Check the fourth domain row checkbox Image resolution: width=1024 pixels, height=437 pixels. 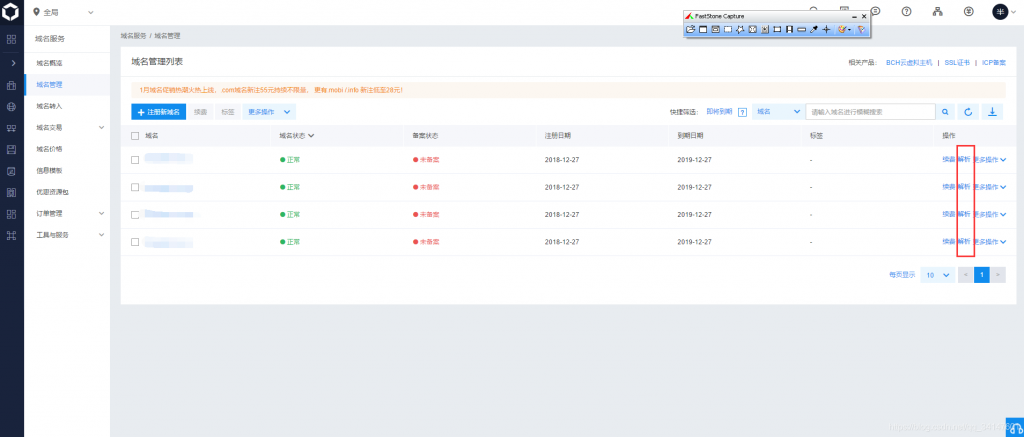[135, 242]
